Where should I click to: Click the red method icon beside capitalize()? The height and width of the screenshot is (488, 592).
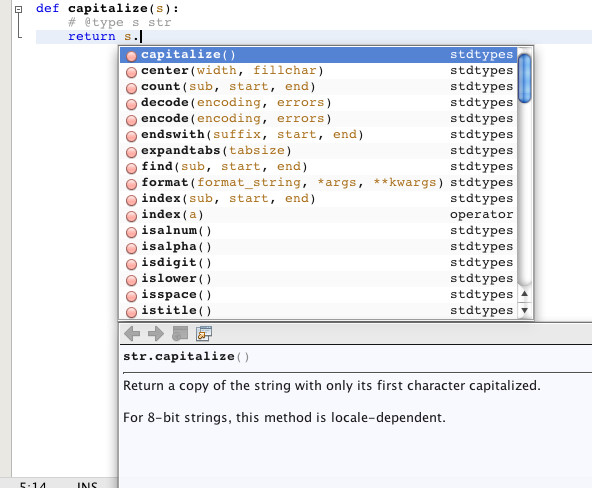tap(131, 56)
